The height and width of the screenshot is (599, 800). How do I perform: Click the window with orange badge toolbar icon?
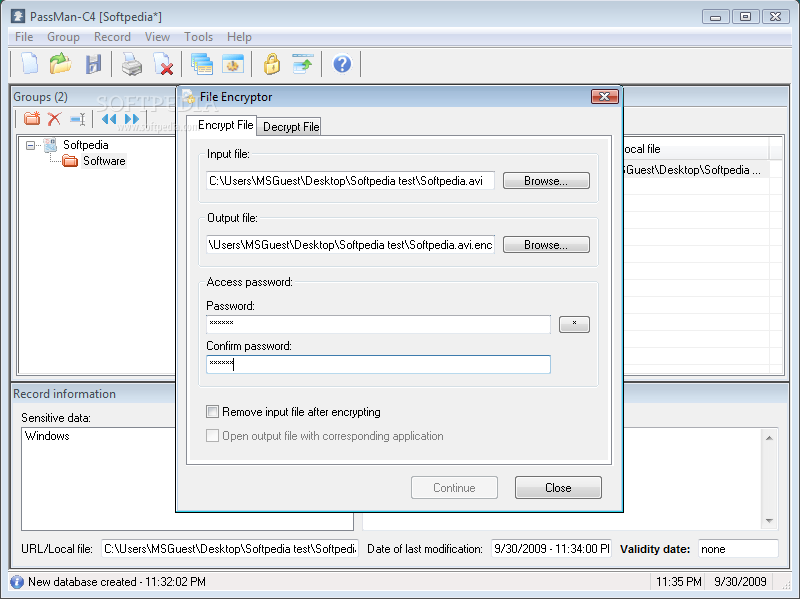(233, 64)
